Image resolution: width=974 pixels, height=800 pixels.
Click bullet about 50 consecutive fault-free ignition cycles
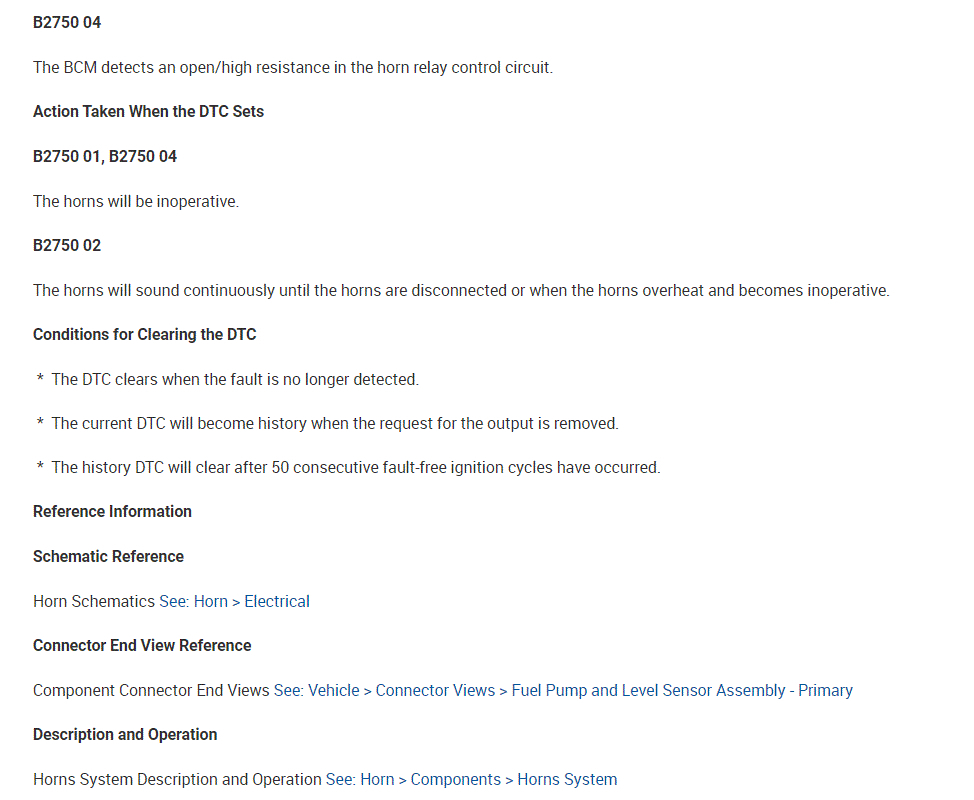click(x=355, y=467)
